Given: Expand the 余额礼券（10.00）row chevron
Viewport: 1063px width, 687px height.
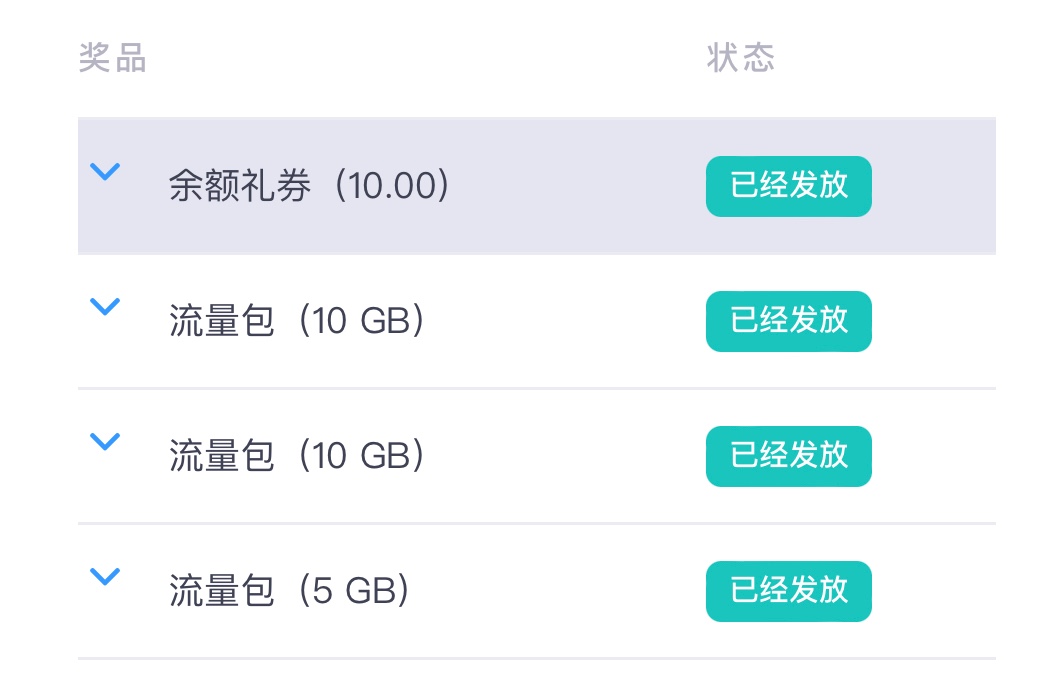Looking at the screenshot, I should click(x=105, y=172).
